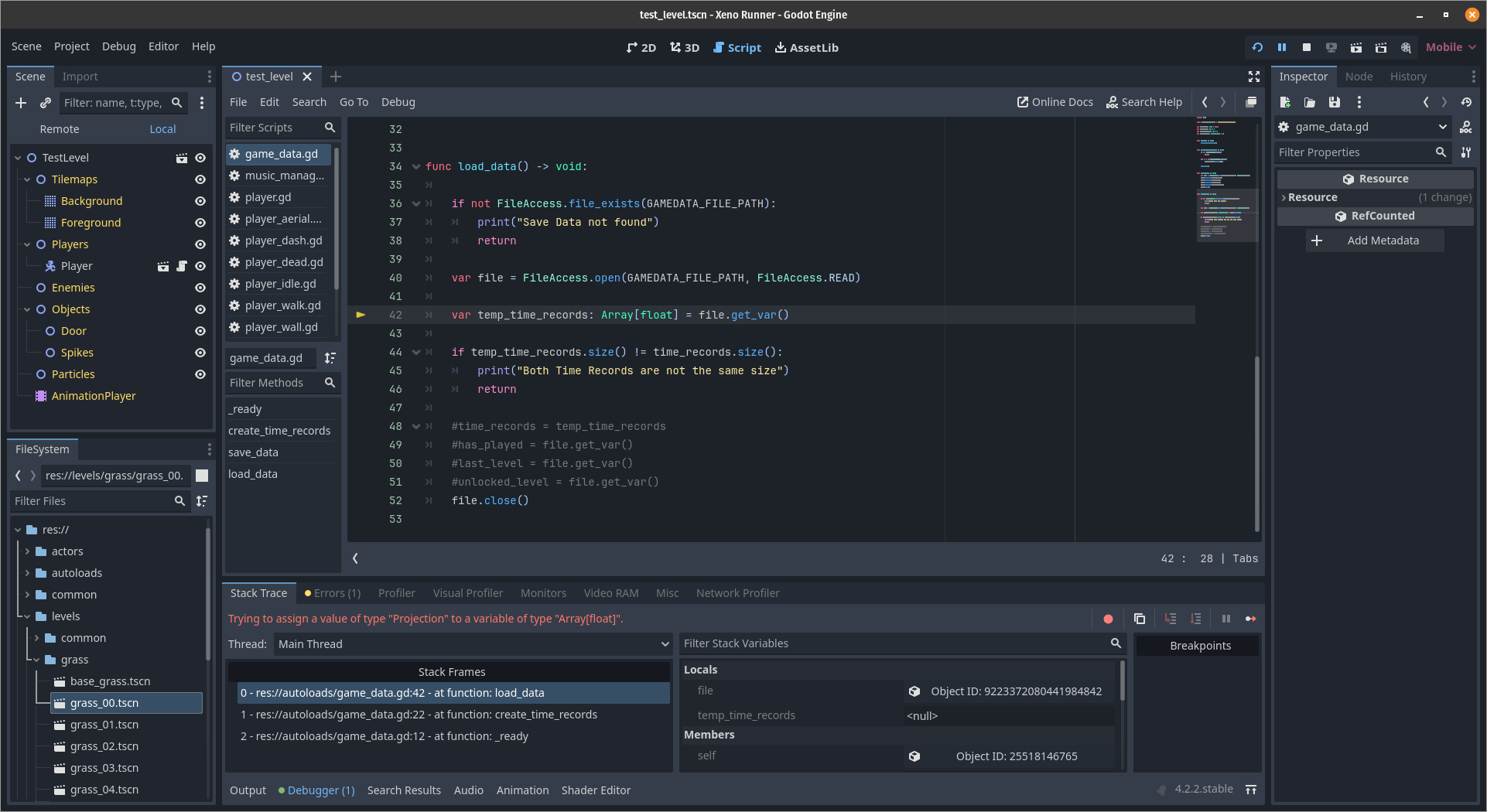Screen dimensions: 1487x812
Task: Toggle distraction free mode icon
Action: [1254, 77]
